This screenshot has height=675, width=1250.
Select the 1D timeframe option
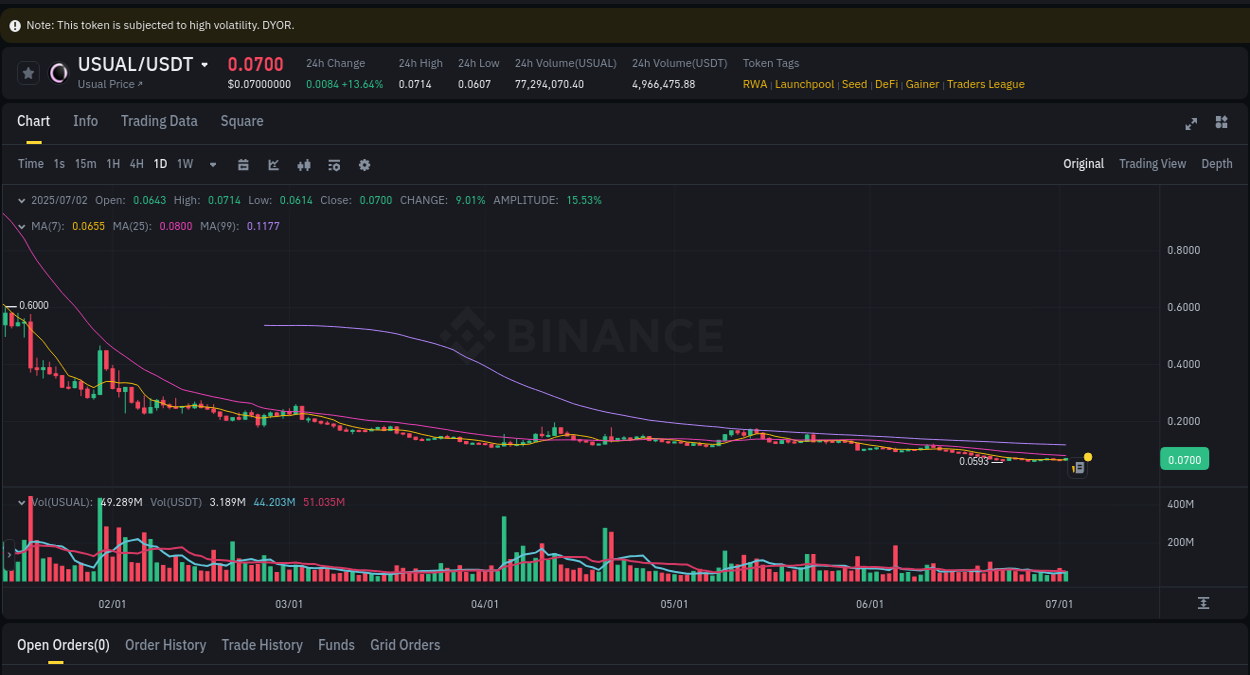coord(160,164)
